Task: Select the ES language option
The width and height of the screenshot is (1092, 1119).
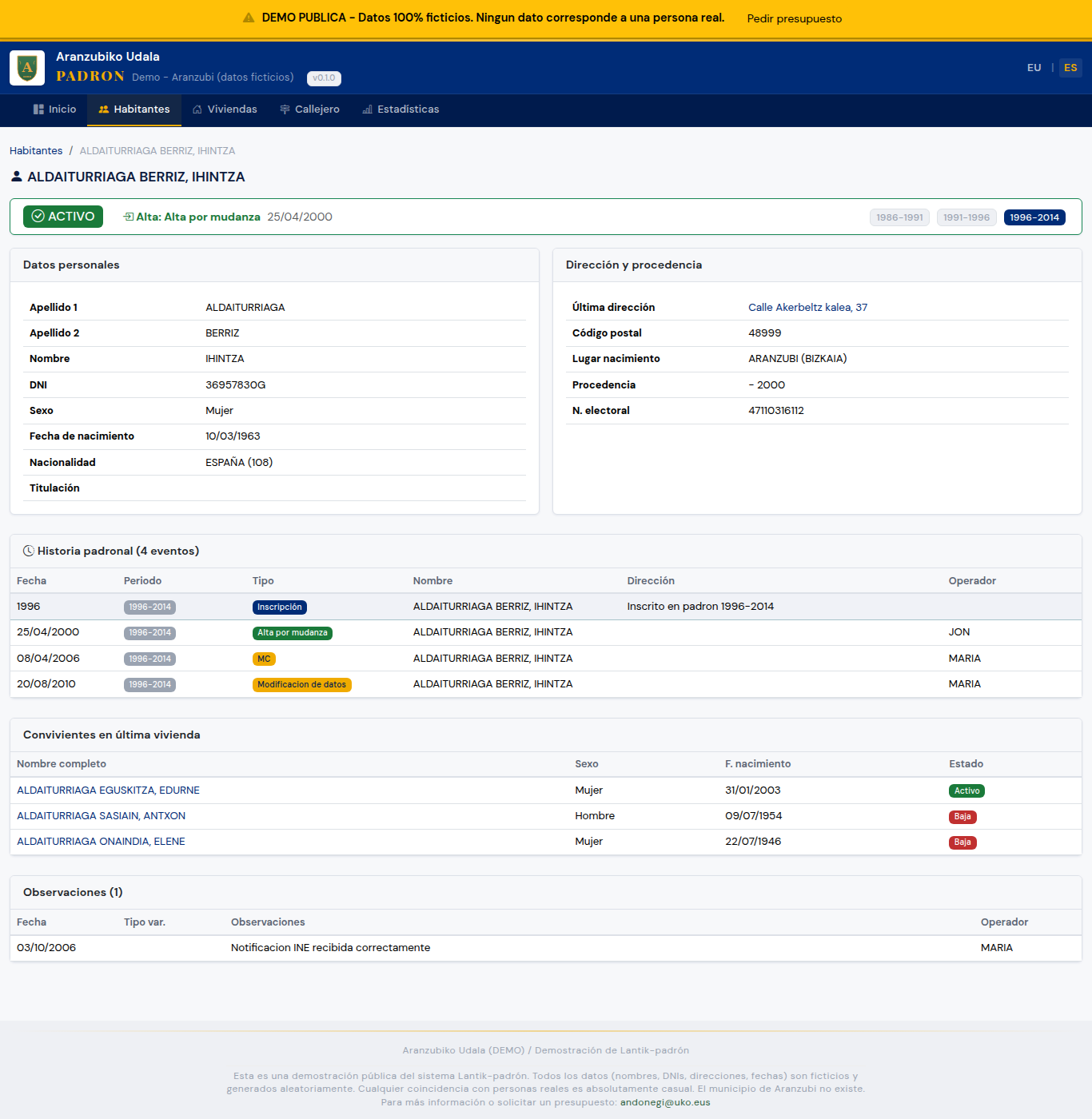Action: [1070, 68]
